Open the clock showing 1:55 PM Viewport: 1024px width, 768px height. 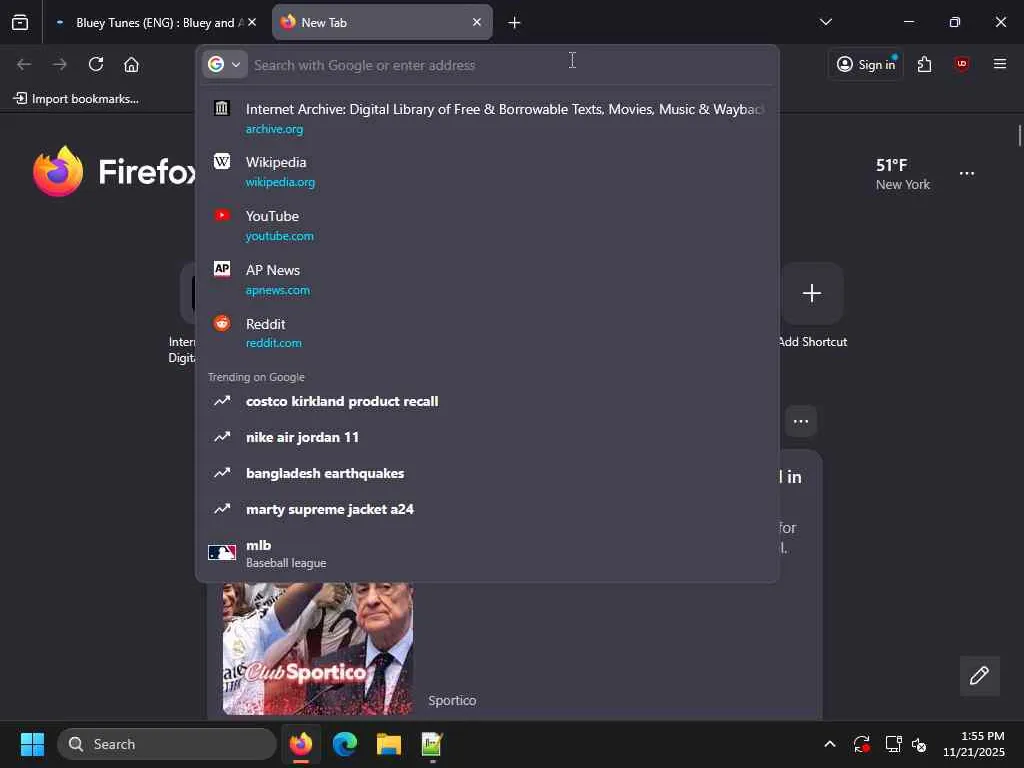tap(974, 744)
